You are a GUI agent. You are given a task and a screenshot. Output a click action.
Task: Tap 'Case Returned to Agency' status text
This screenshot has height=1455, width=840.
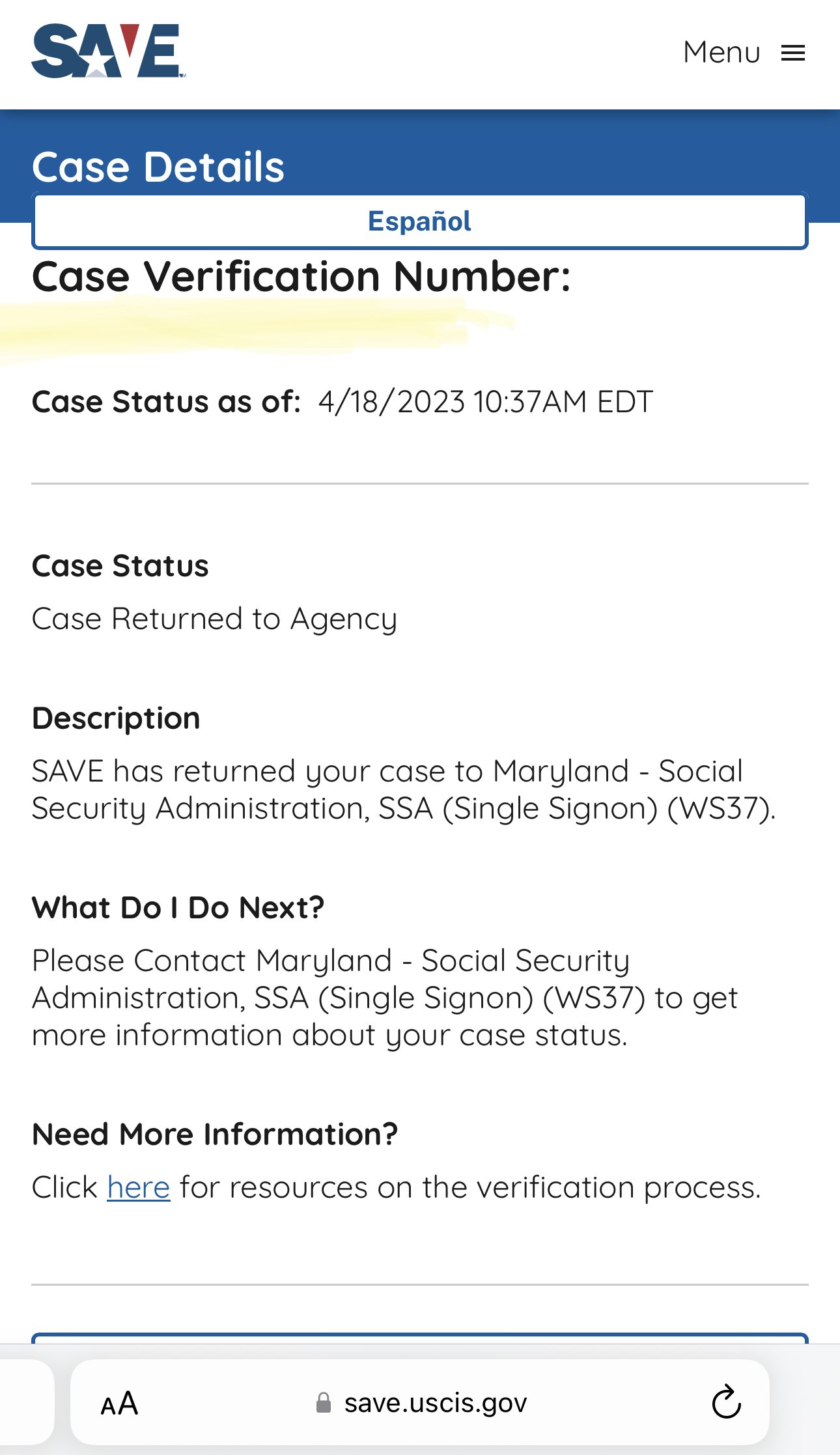[214, 619]
